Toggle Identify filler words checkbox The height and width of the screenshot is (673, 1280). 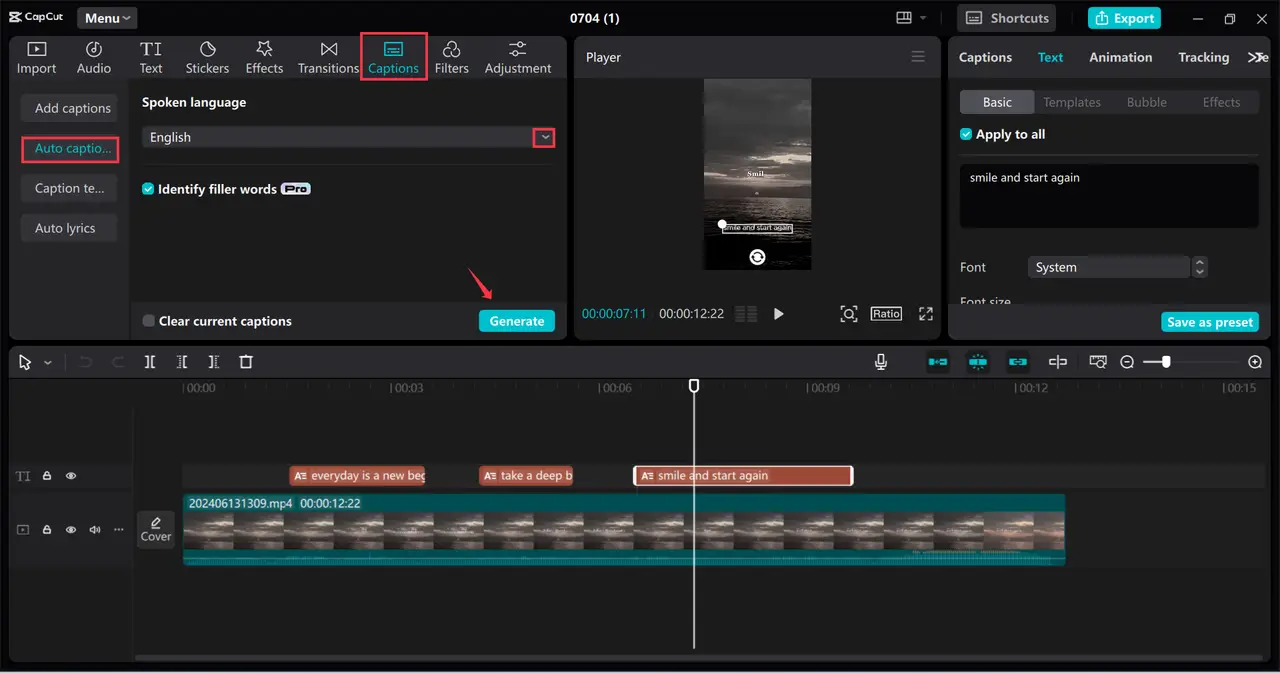pos(148,189)
